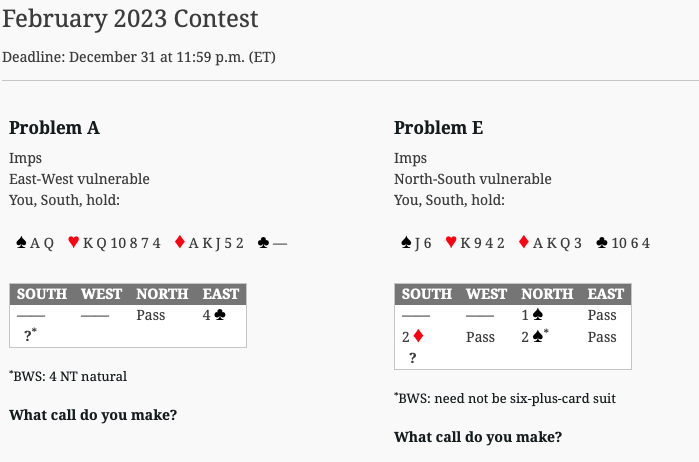Click North's Pass in Problem A auction
699x462 pixels.
(x=151, y=315)
